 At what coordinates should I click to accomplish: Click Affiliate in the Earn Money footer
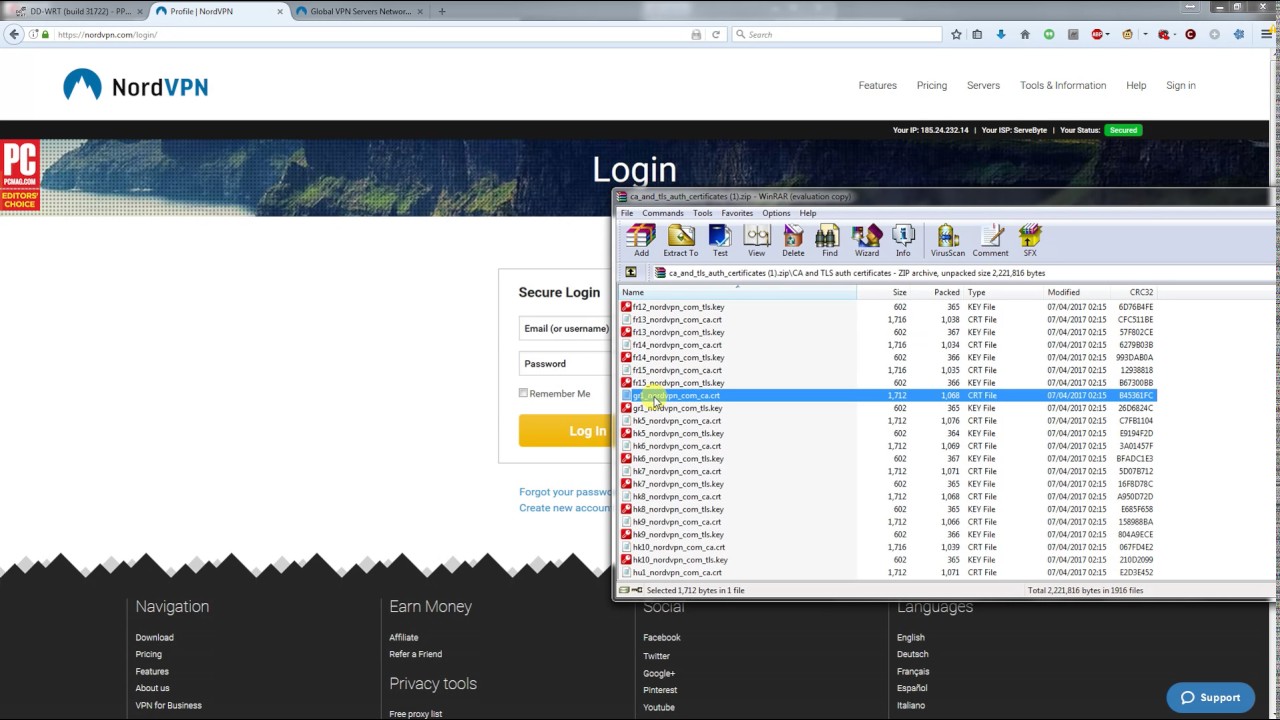point(404,637)
